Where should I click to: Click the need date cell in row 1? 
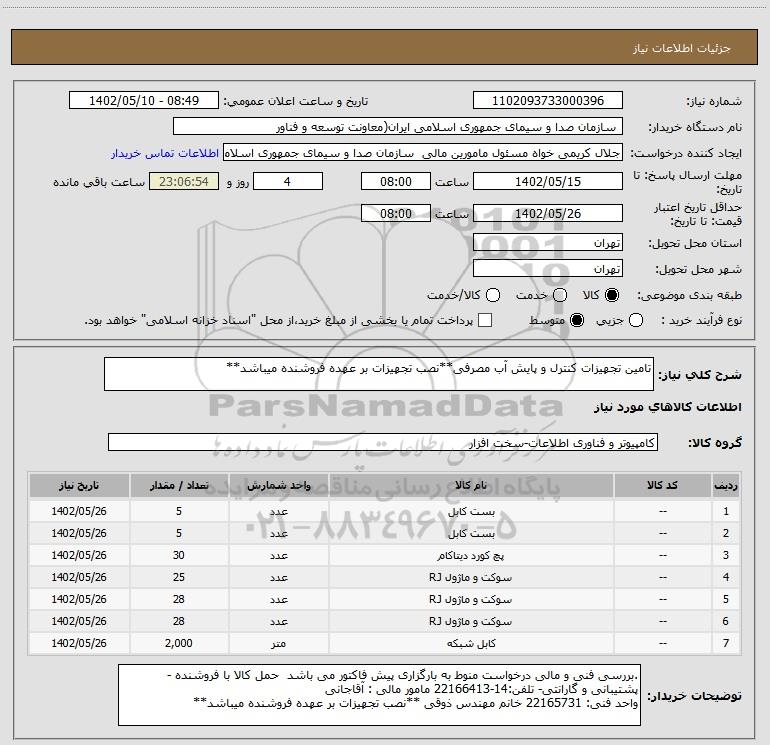79,512
